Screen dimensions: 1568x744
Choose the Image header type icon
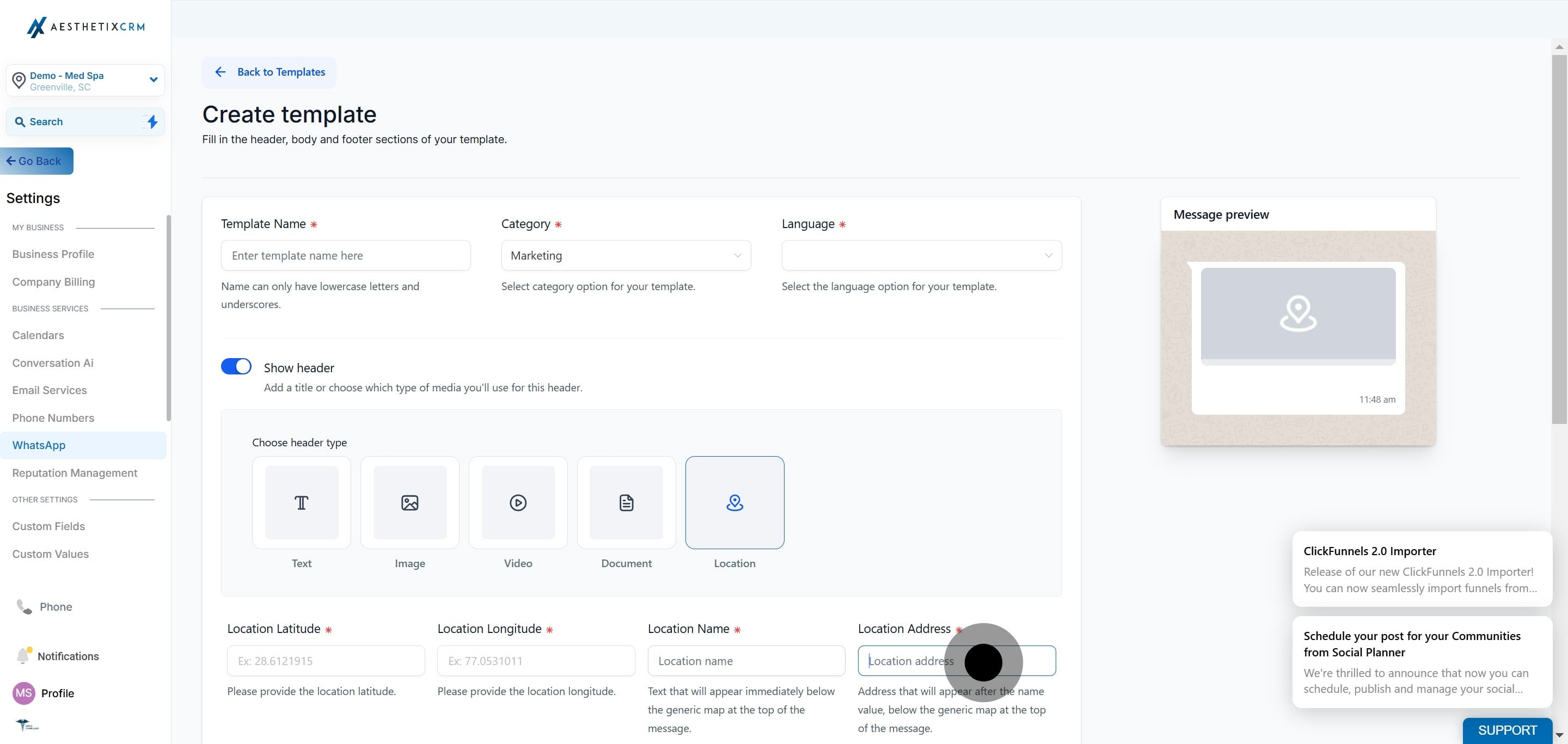(409, 502)
